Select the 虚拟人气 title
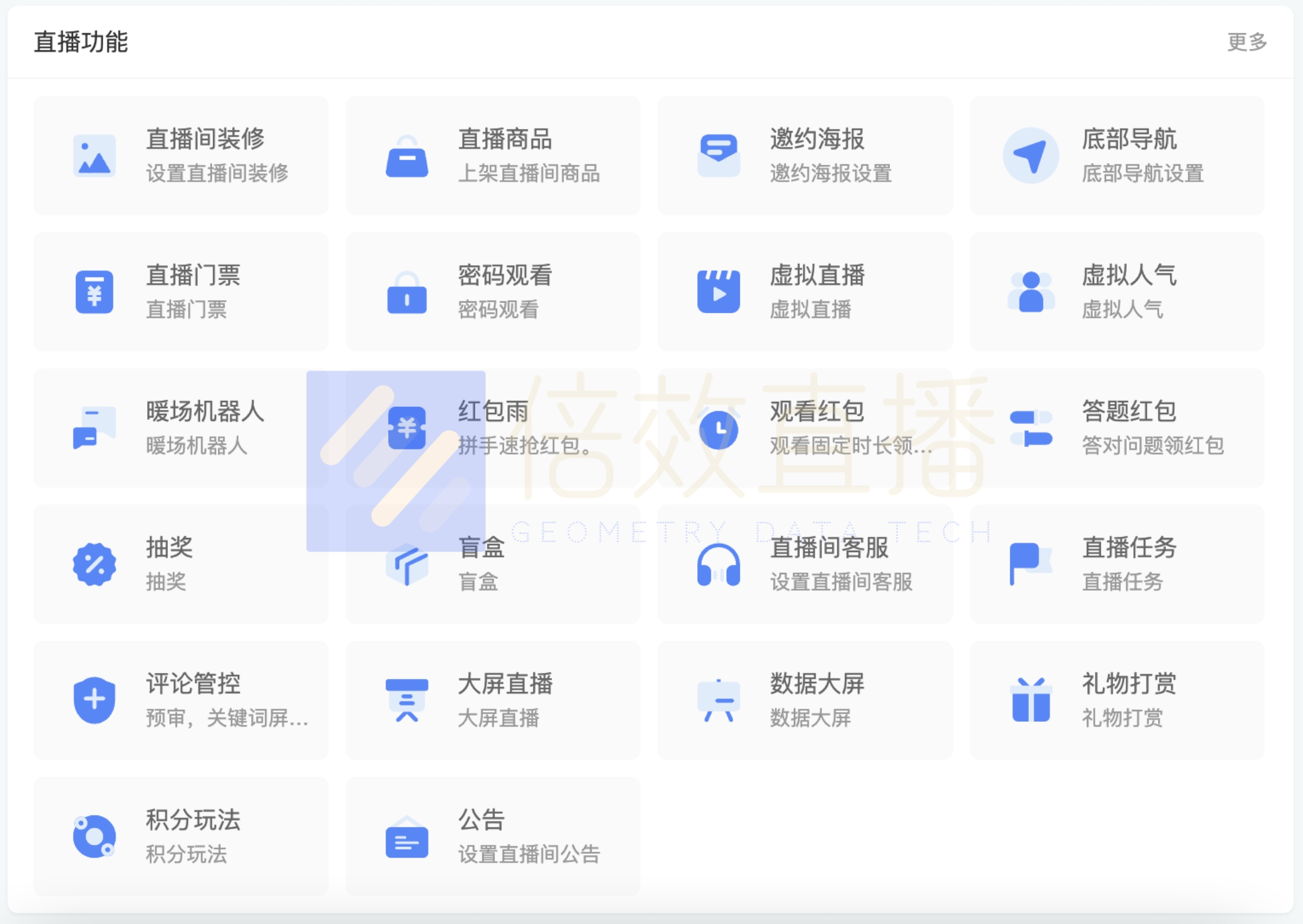1303x924 pixels. tap(1129, 275)
